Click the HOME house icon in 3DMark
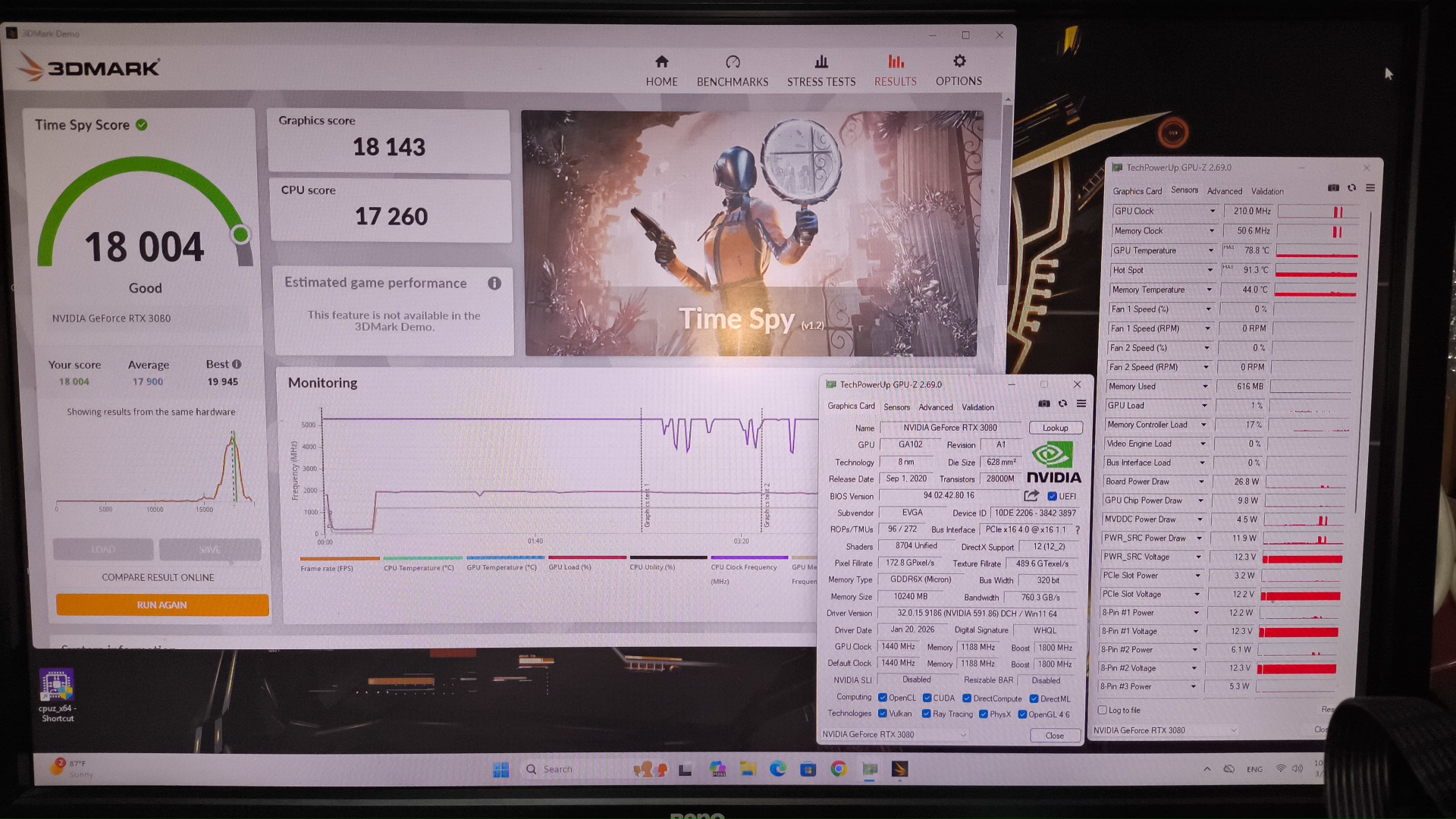 (x=662, y=62)
